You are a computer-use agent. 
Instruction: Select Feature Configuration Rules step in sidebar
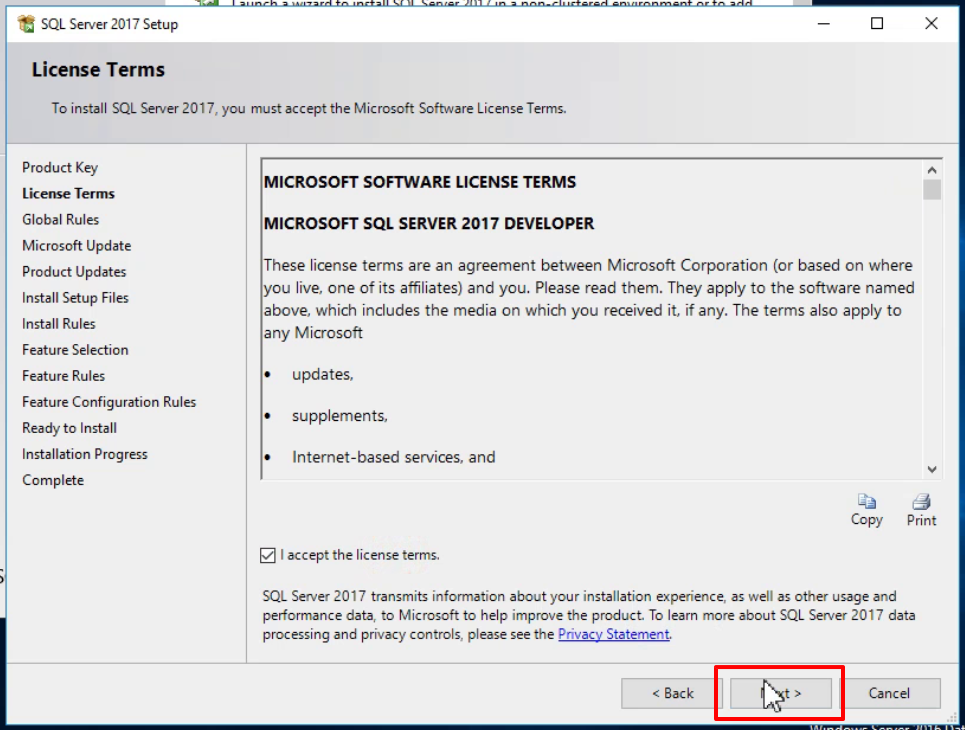(x=109, y=402)
